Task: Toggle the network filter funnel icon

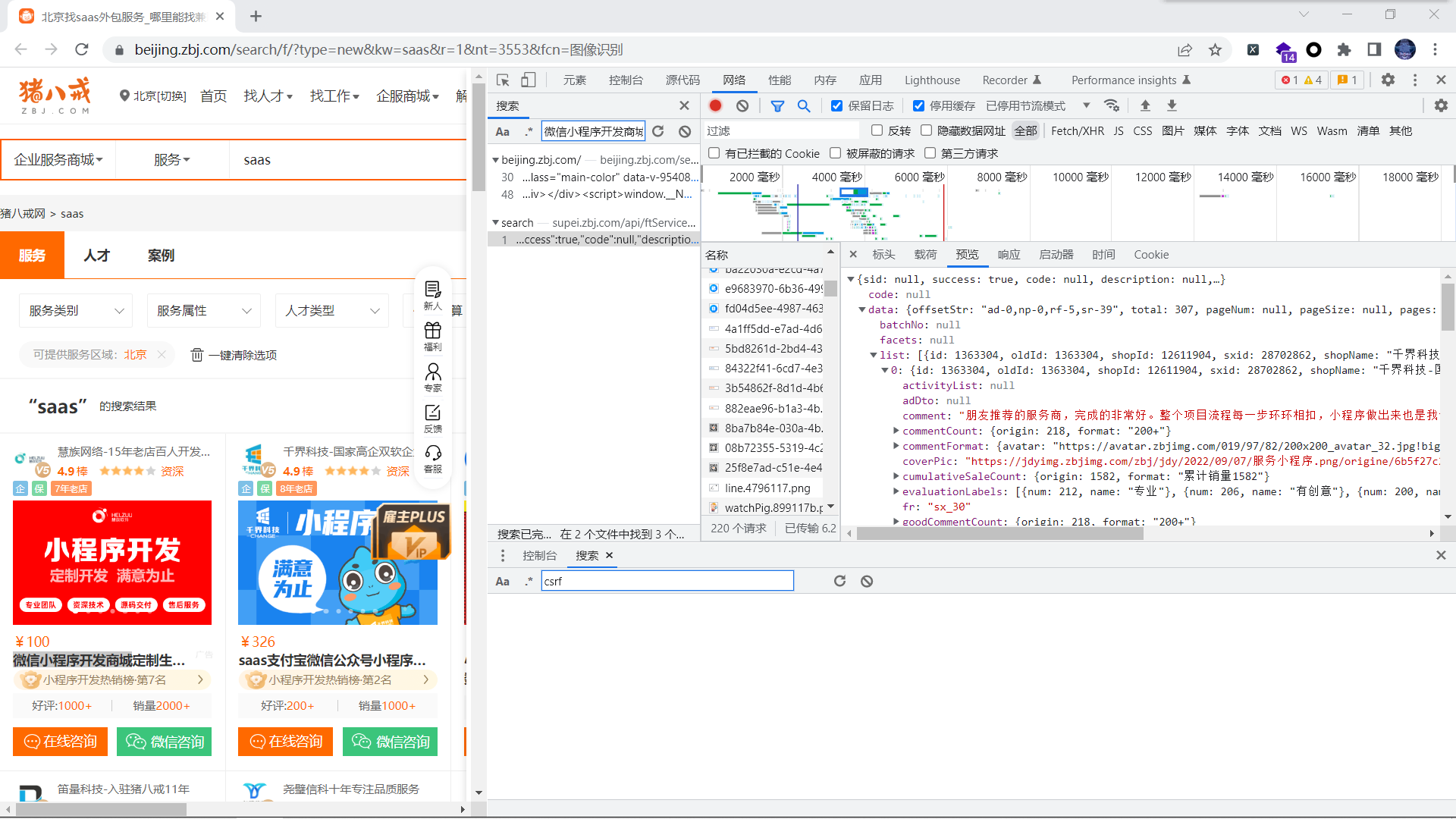Action: tap(777, 105)
